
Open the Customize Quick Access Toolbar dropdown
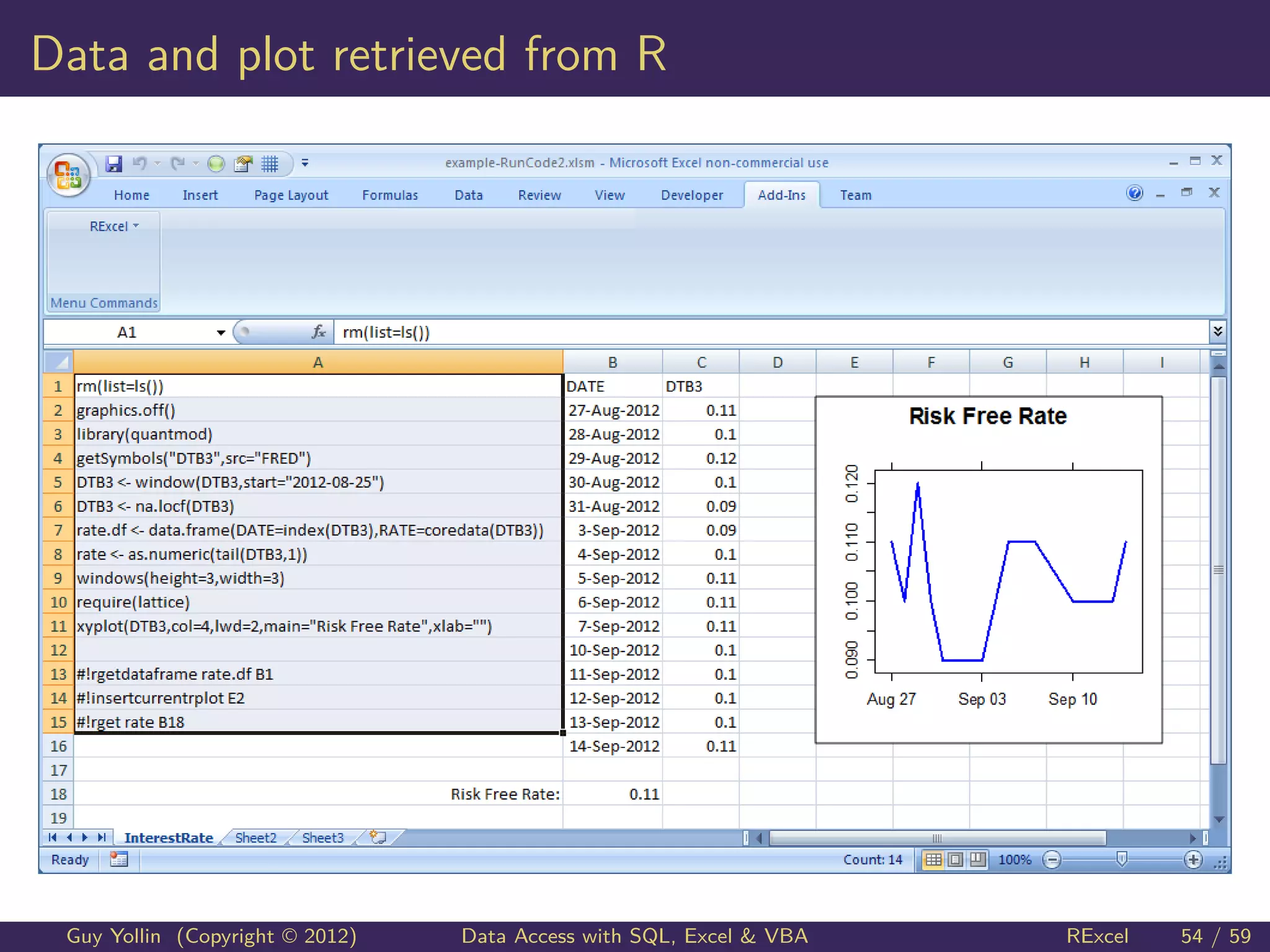click(x=305, y=163)
